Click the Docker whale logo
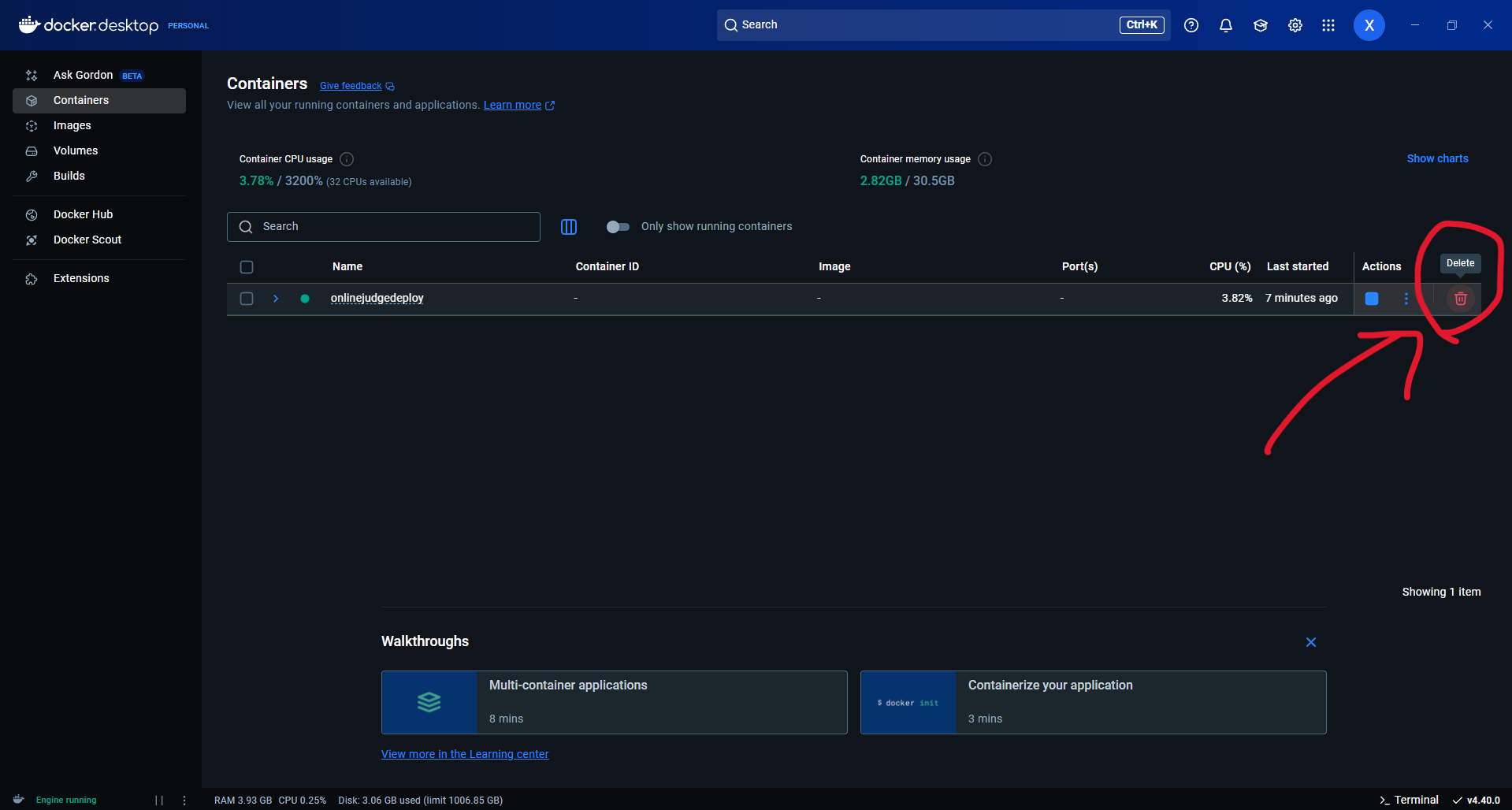This screenshot has height=810, width=1512. [x=29, y=24]
